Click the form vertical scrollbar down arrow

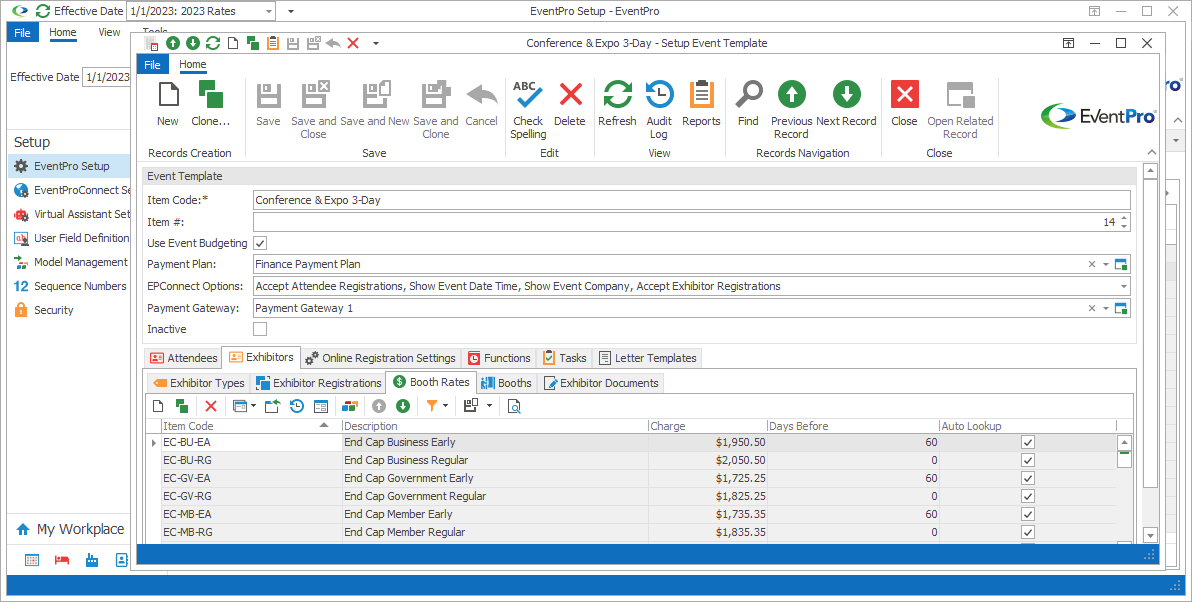[x=1150, y=536]
